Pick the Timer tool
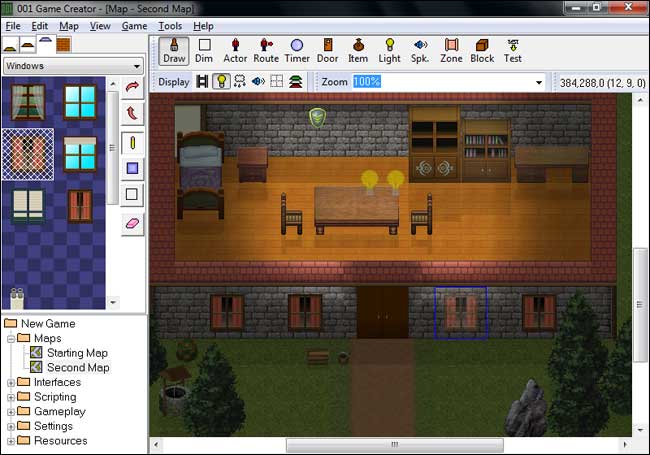Image resolution: width=650 pixels, height=455 pixels. tap(297, 50)
